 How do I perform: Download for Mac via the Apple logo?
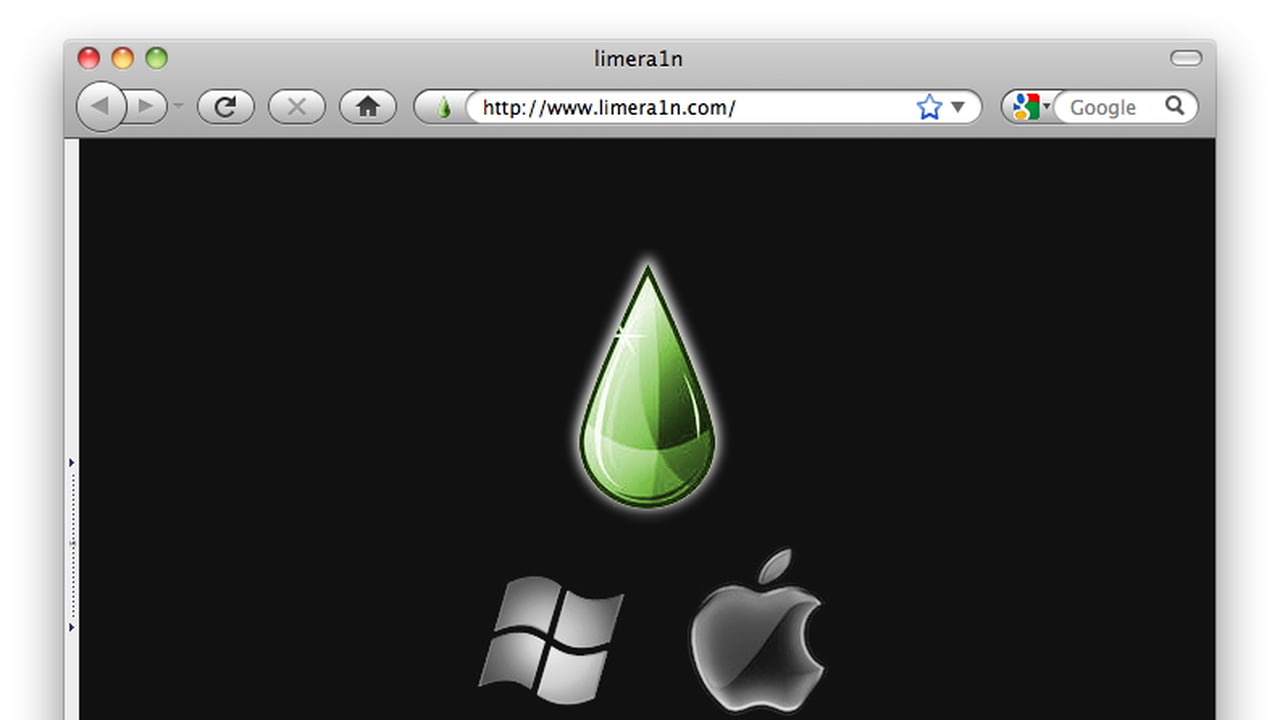757,632
